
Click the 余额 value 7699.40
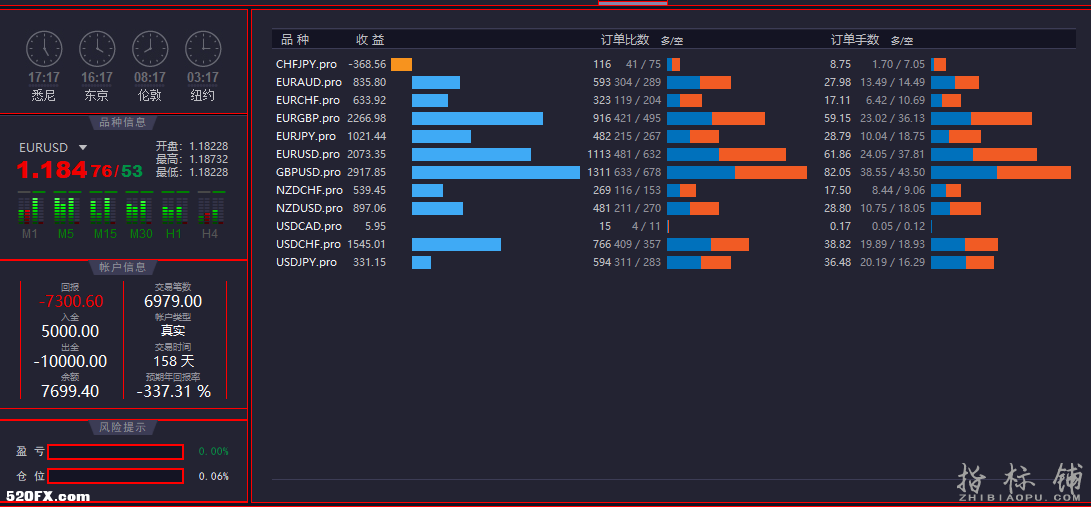point(70,391)
